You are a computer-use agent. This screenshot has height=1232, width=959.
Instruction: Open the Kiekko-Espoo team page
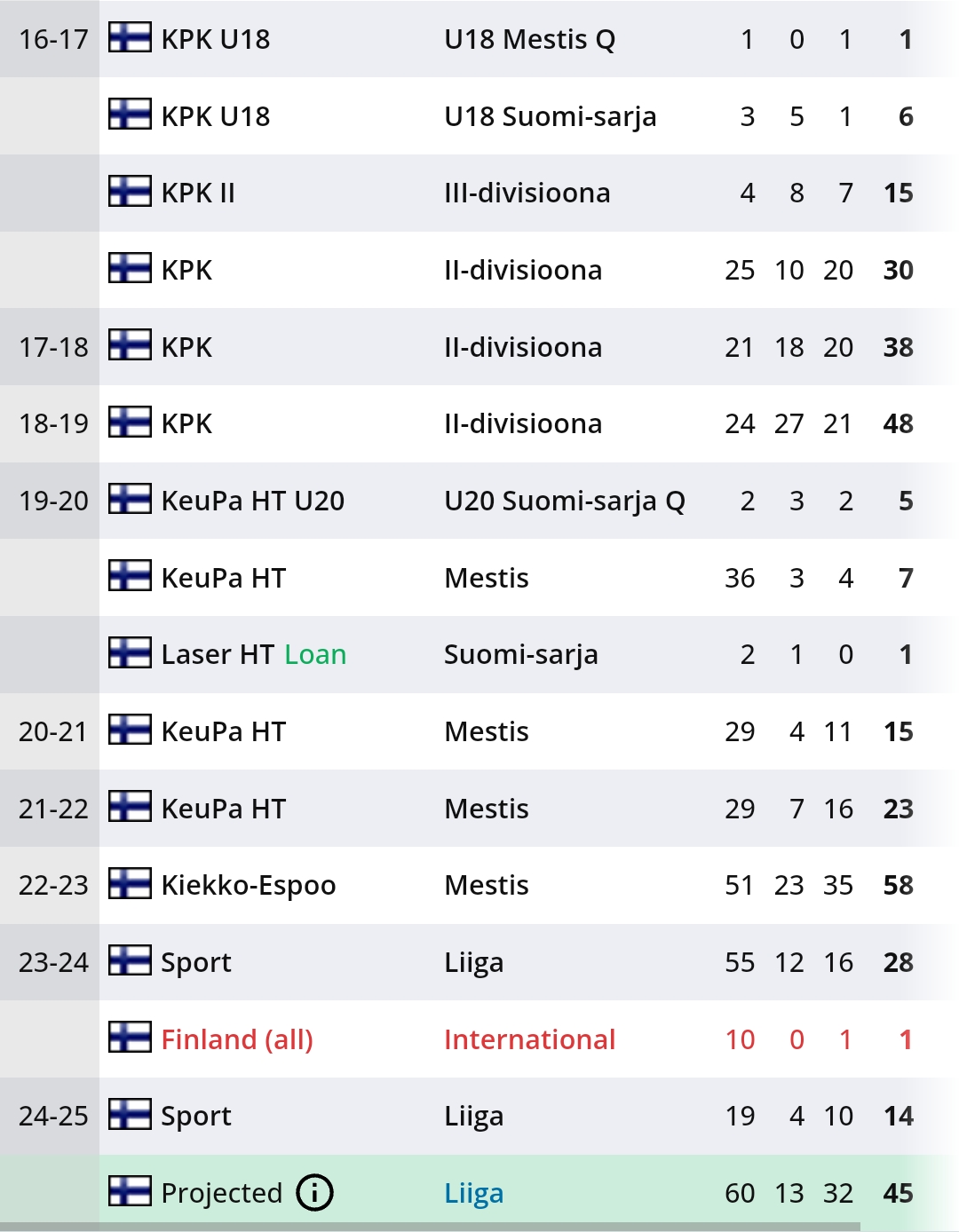[249, 885]
